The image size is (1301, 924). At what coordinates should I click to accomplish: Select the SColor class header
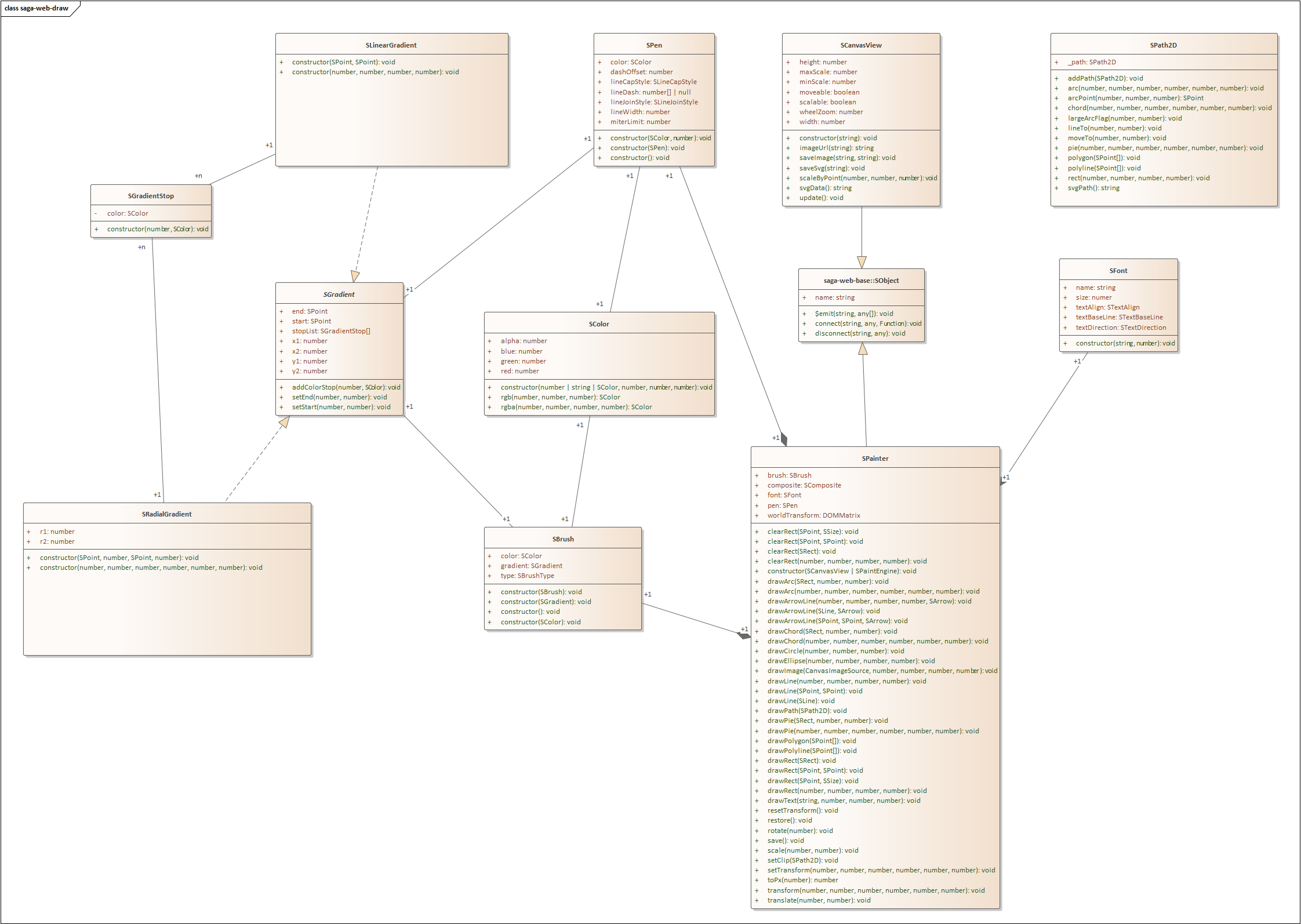pos(598,324)
